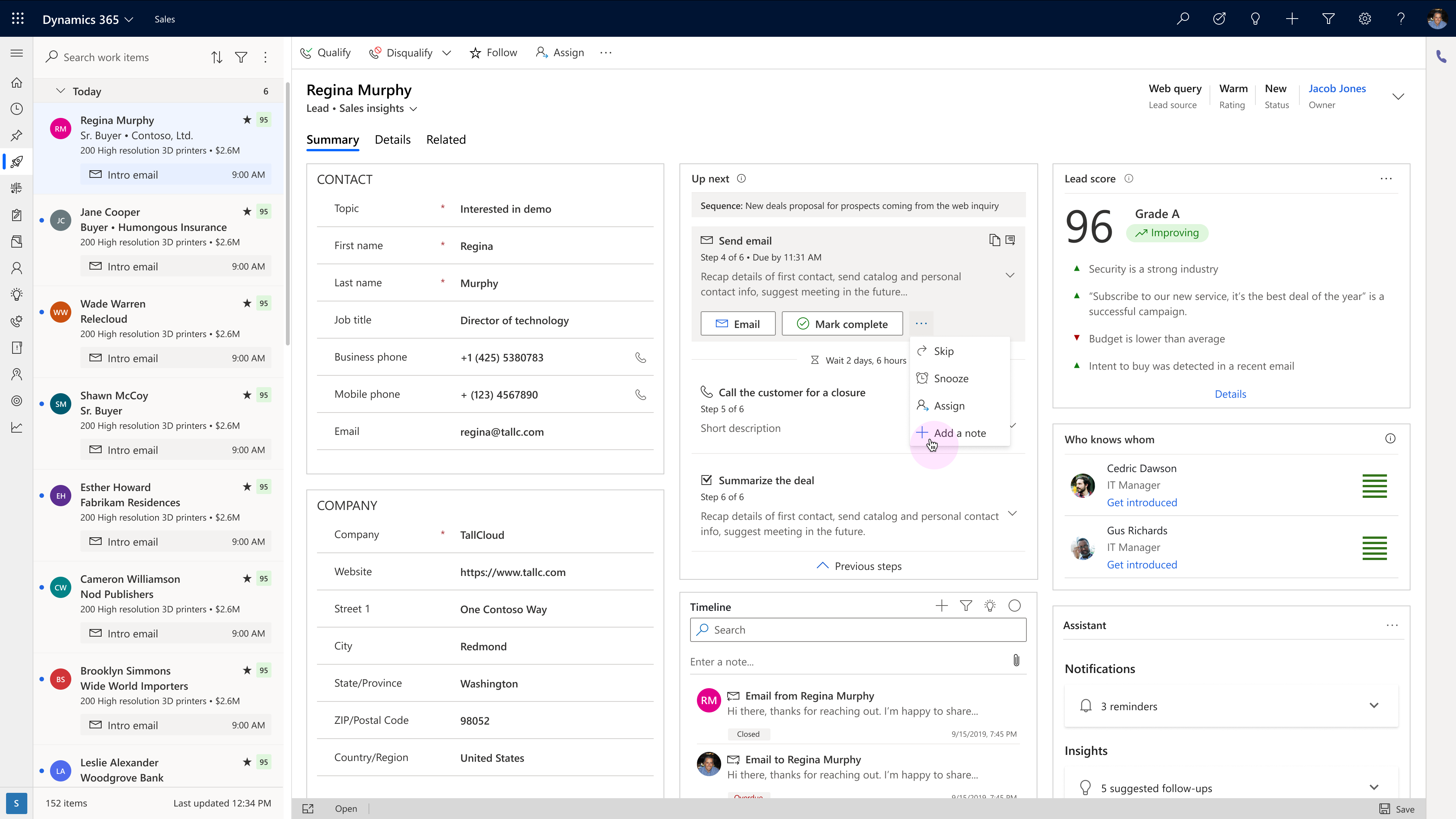The height and width of the screenshot is (819, 1456).
Task: Copy the Send email step content
Action: (994, 240)
